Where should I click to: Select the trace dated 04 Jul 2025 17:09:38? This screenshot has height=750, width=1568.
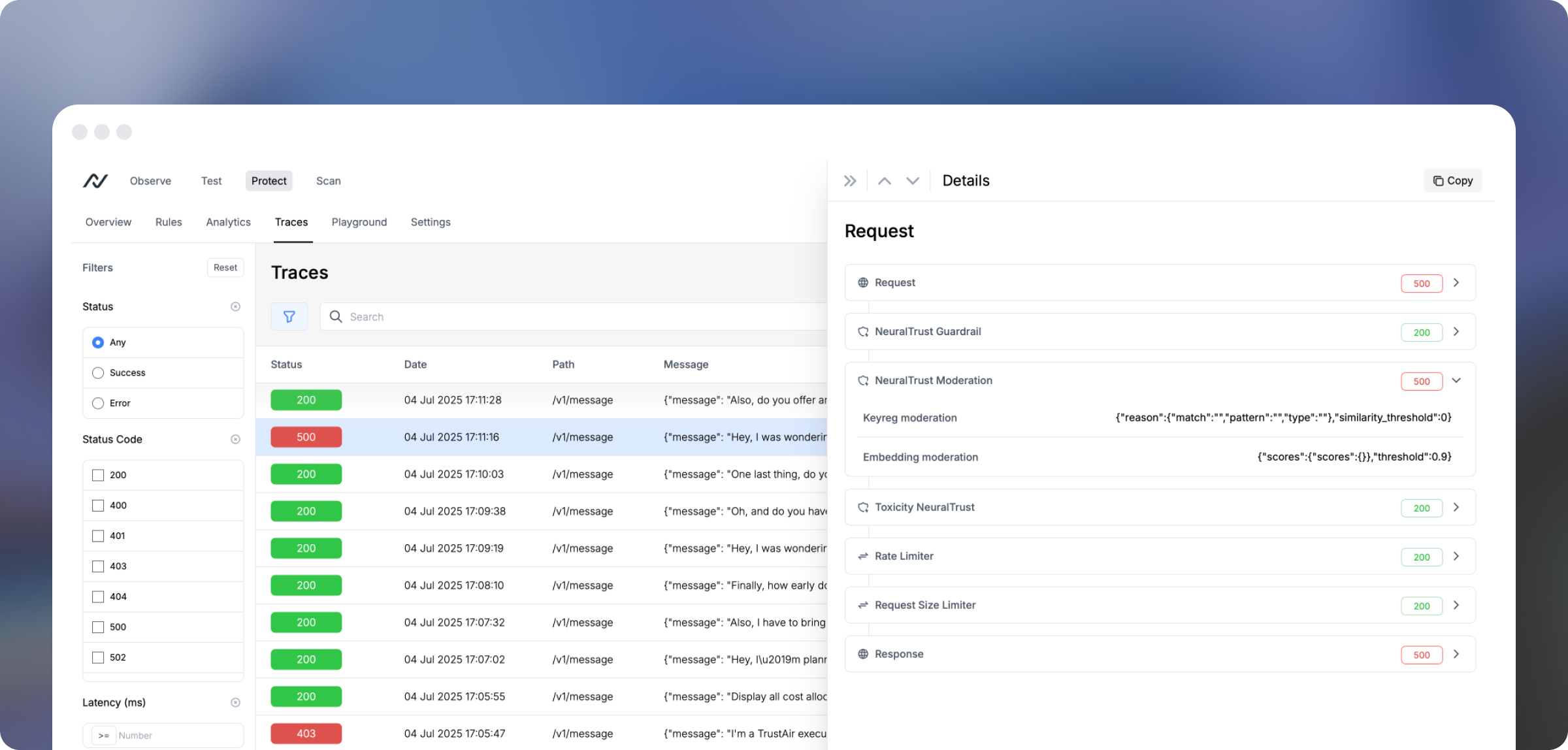[542, 511]
